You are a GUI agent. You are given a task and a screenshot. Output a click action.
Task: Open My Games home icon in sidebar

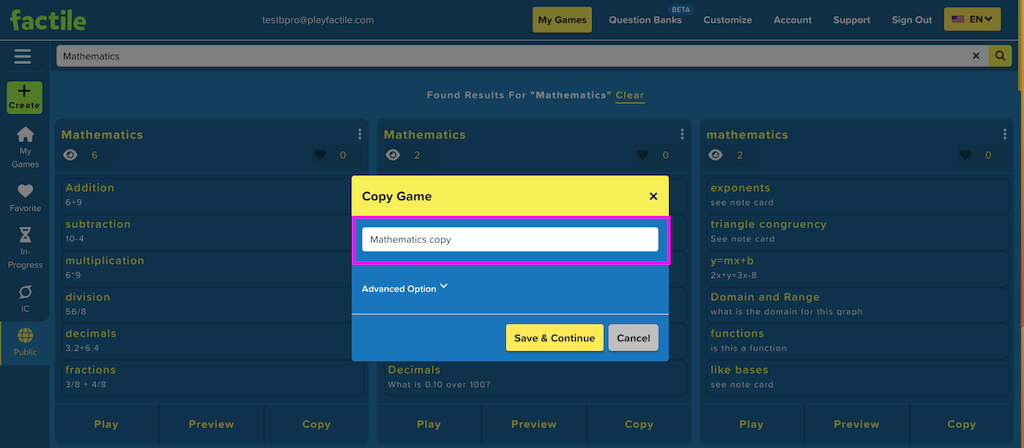coord(25,135)
